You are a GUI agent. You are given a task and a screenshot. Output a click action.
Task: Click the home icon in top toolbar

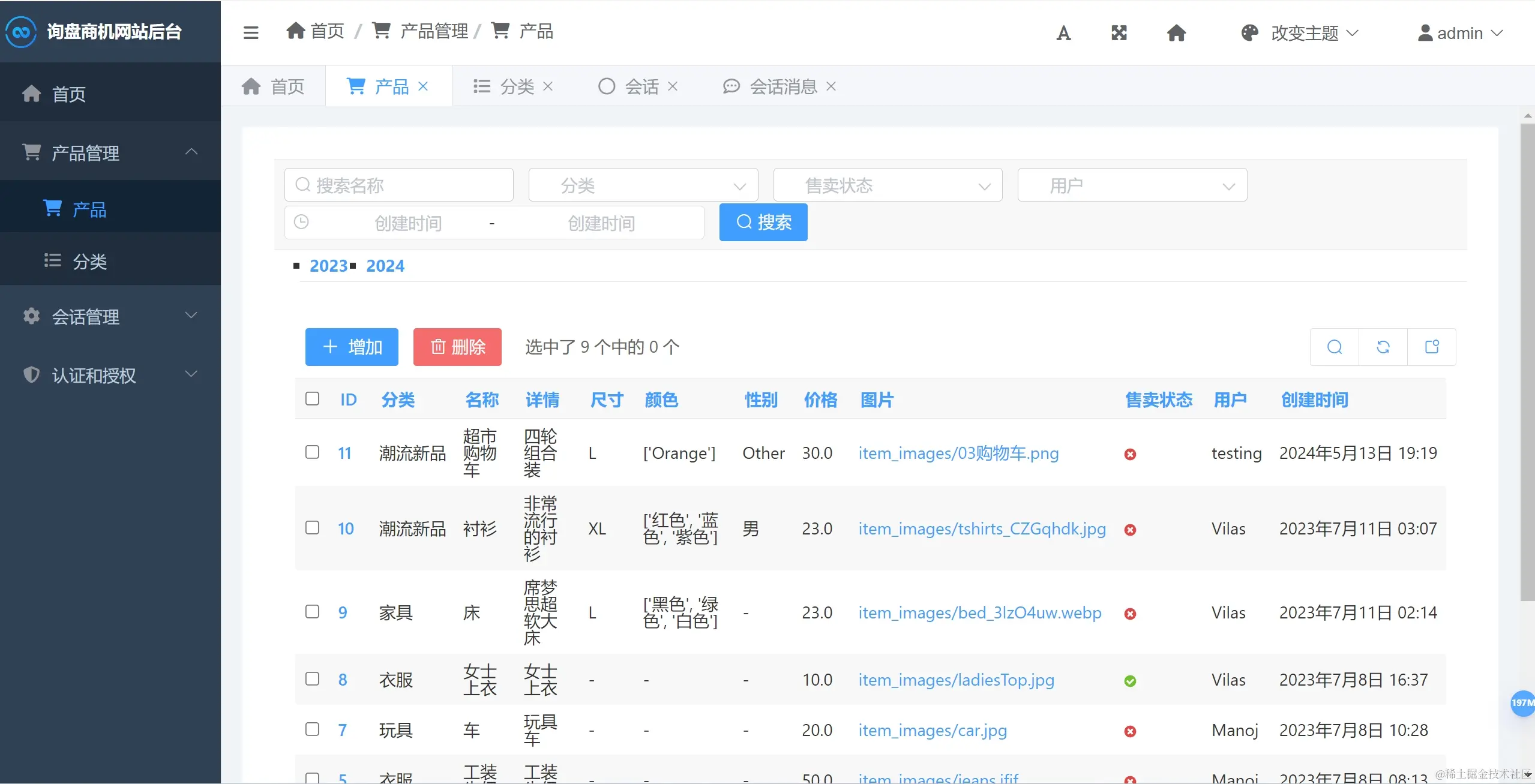(x=1176, y=33)
